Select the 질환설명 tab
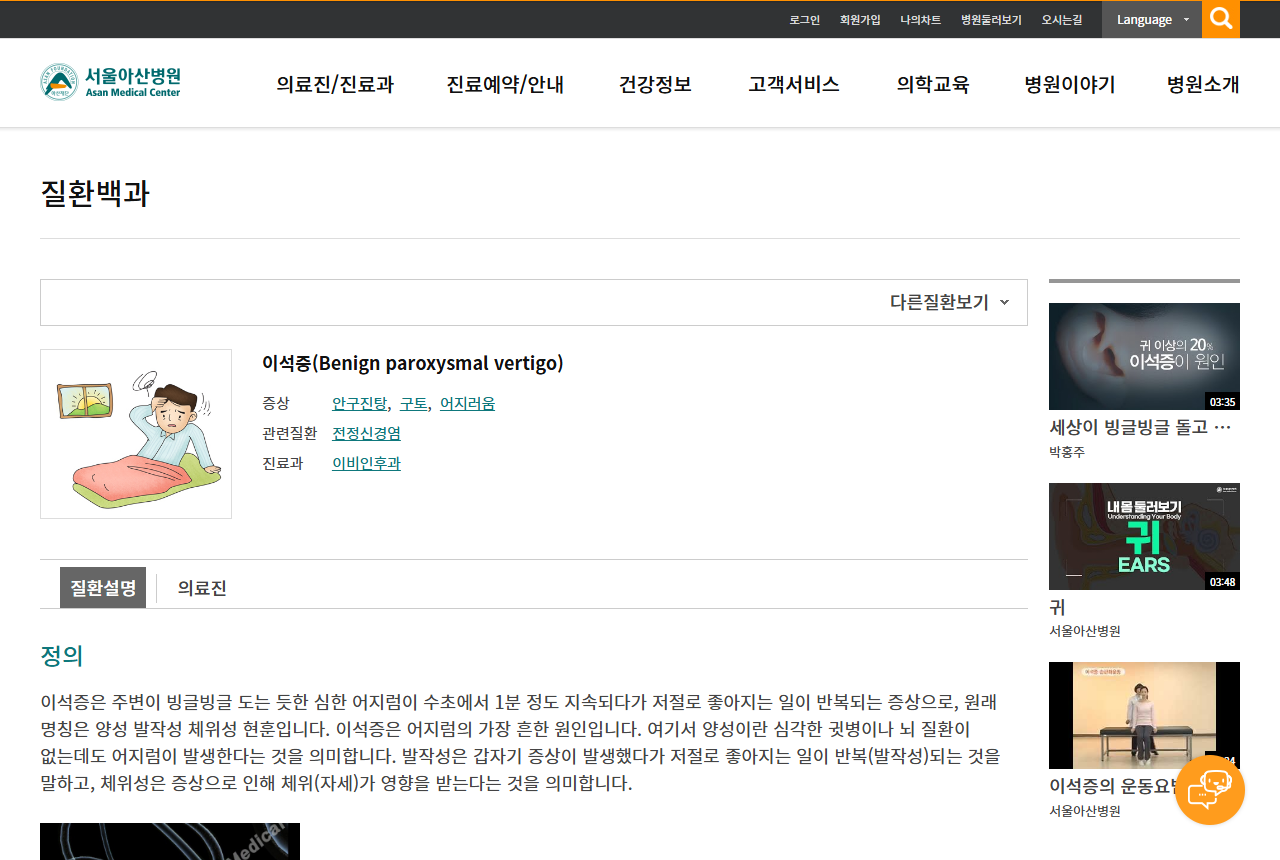Screen dimensions: 1280x860 [103, 588]
